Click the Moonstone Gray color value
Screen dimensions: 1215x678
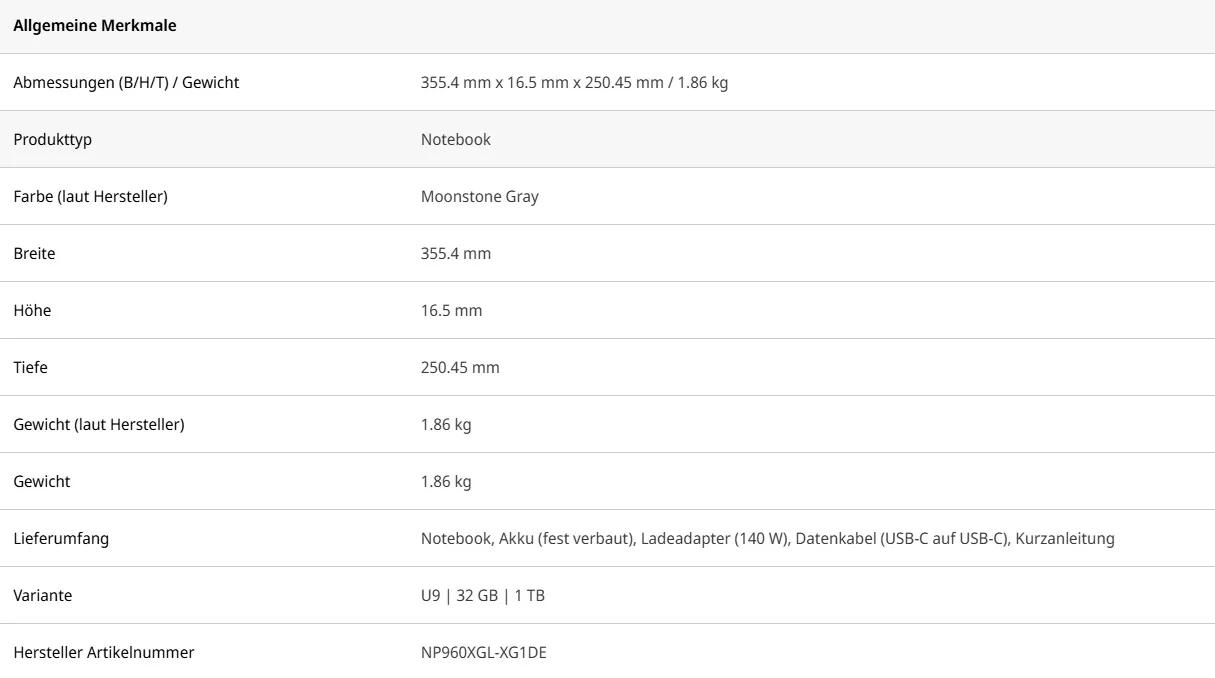click(479, 197)
